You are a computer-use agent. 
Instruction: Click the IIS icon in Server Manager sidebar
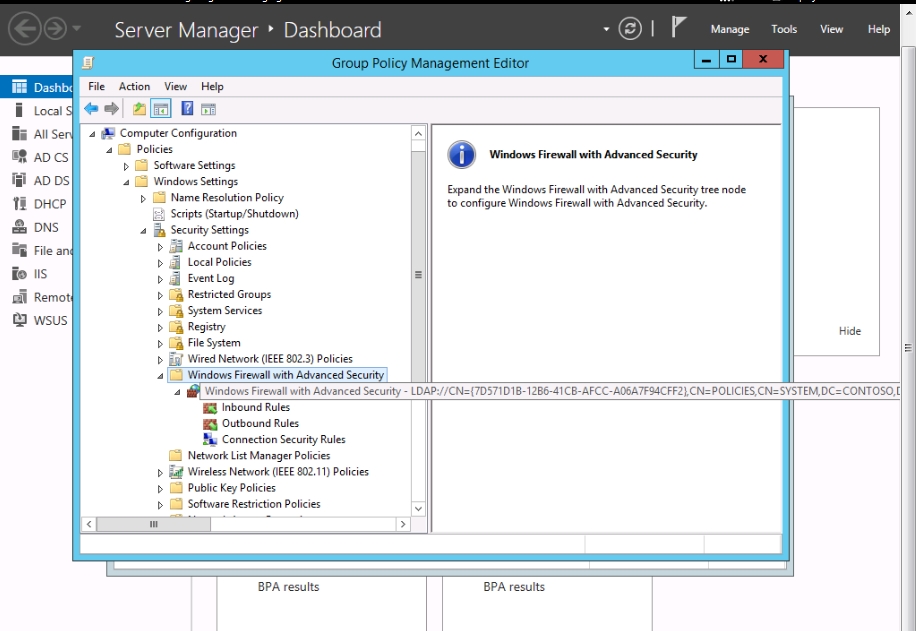coord(20,273)
